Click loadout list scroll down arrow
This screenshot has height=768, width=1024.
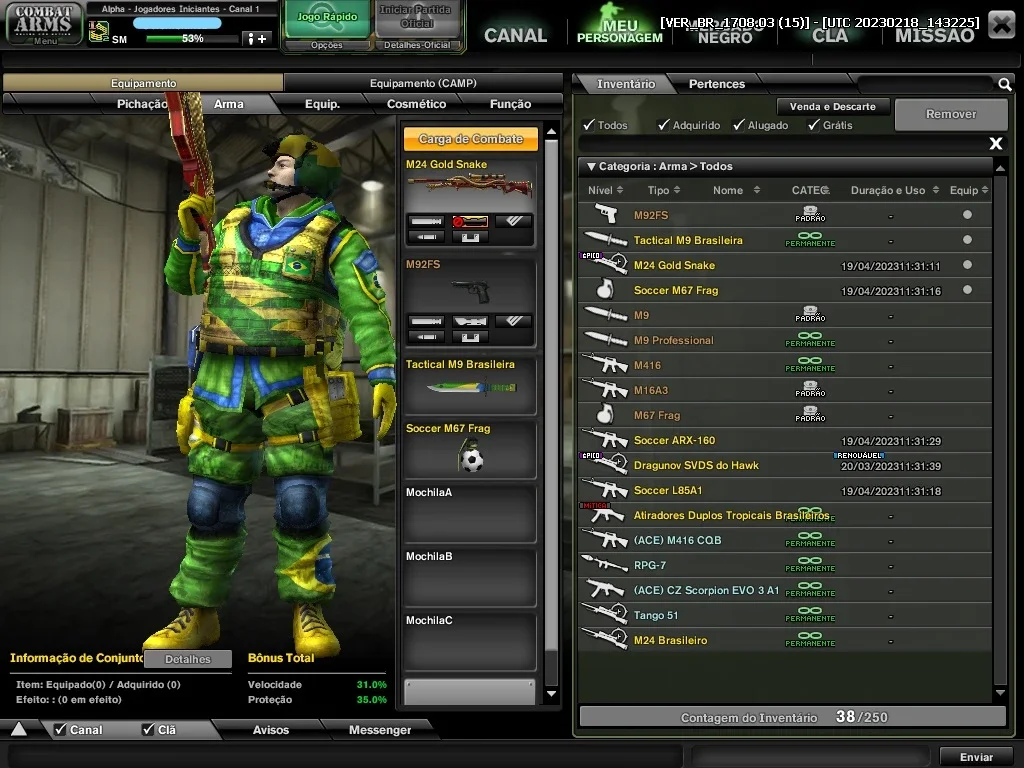click(x=551, y=694)
